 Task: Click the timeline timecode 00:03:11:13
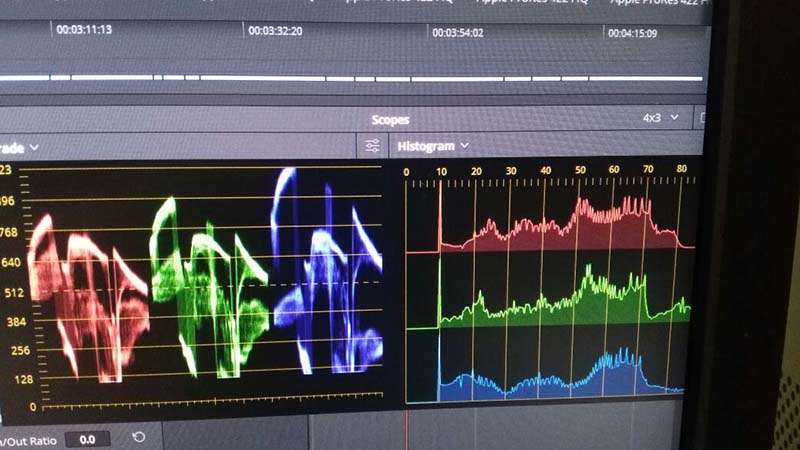[x=84, y=30]
